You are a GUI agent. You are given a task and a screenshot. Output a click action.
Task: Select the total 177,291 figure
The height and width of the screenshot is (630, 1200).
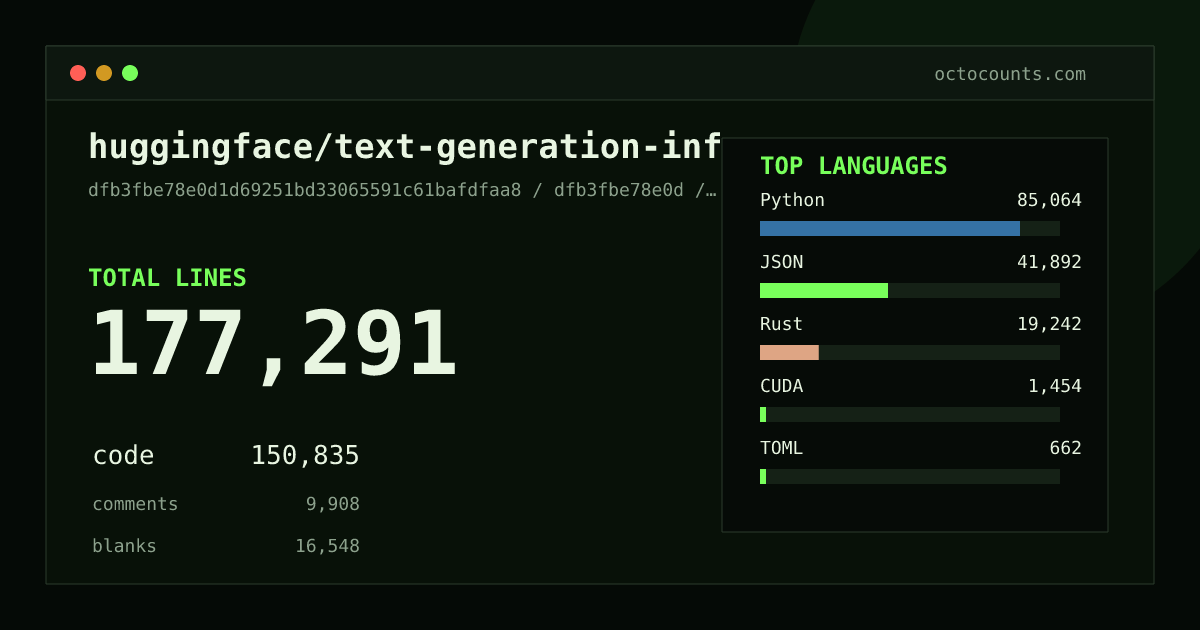click(274, 345)
